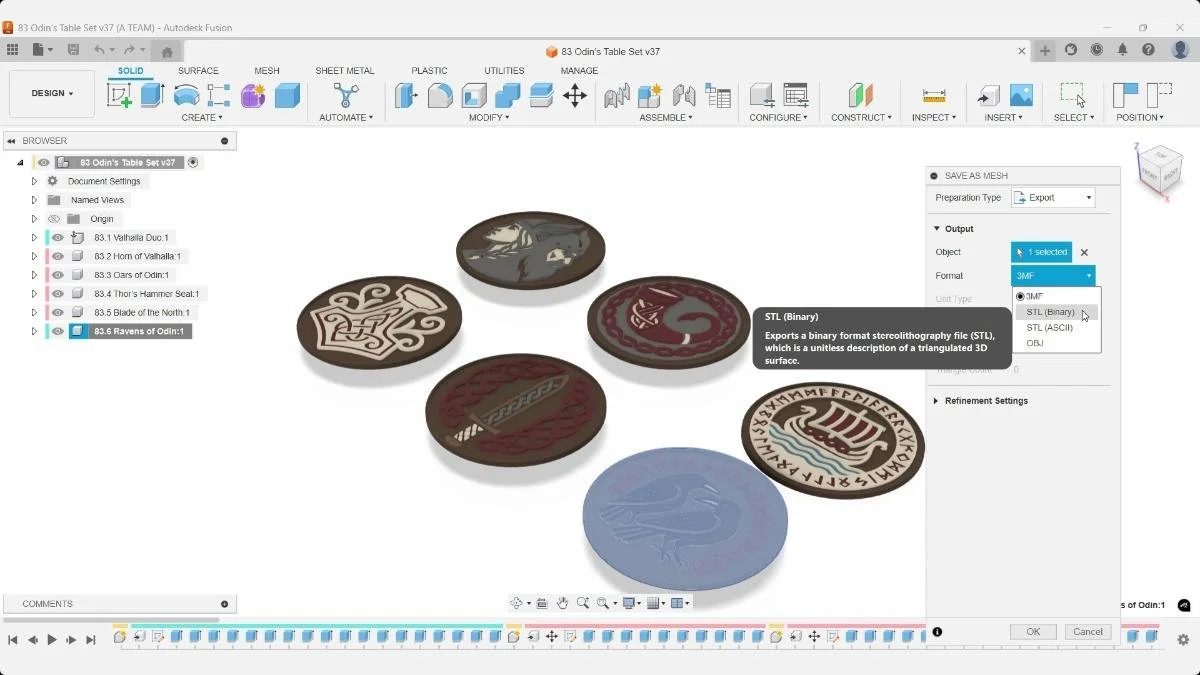Choose STL (Binary) from format list

click(1057, 312)
